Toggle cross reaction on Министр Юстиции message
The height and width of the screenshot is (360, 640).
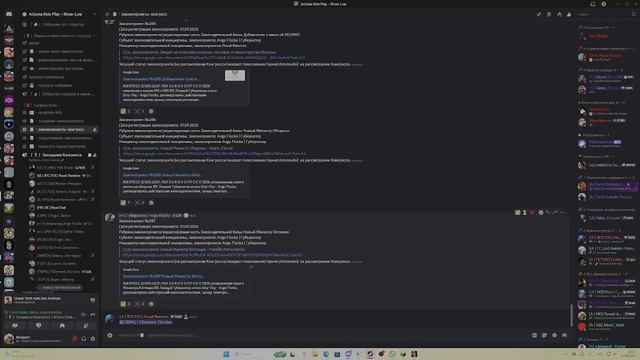click(139, 304)
